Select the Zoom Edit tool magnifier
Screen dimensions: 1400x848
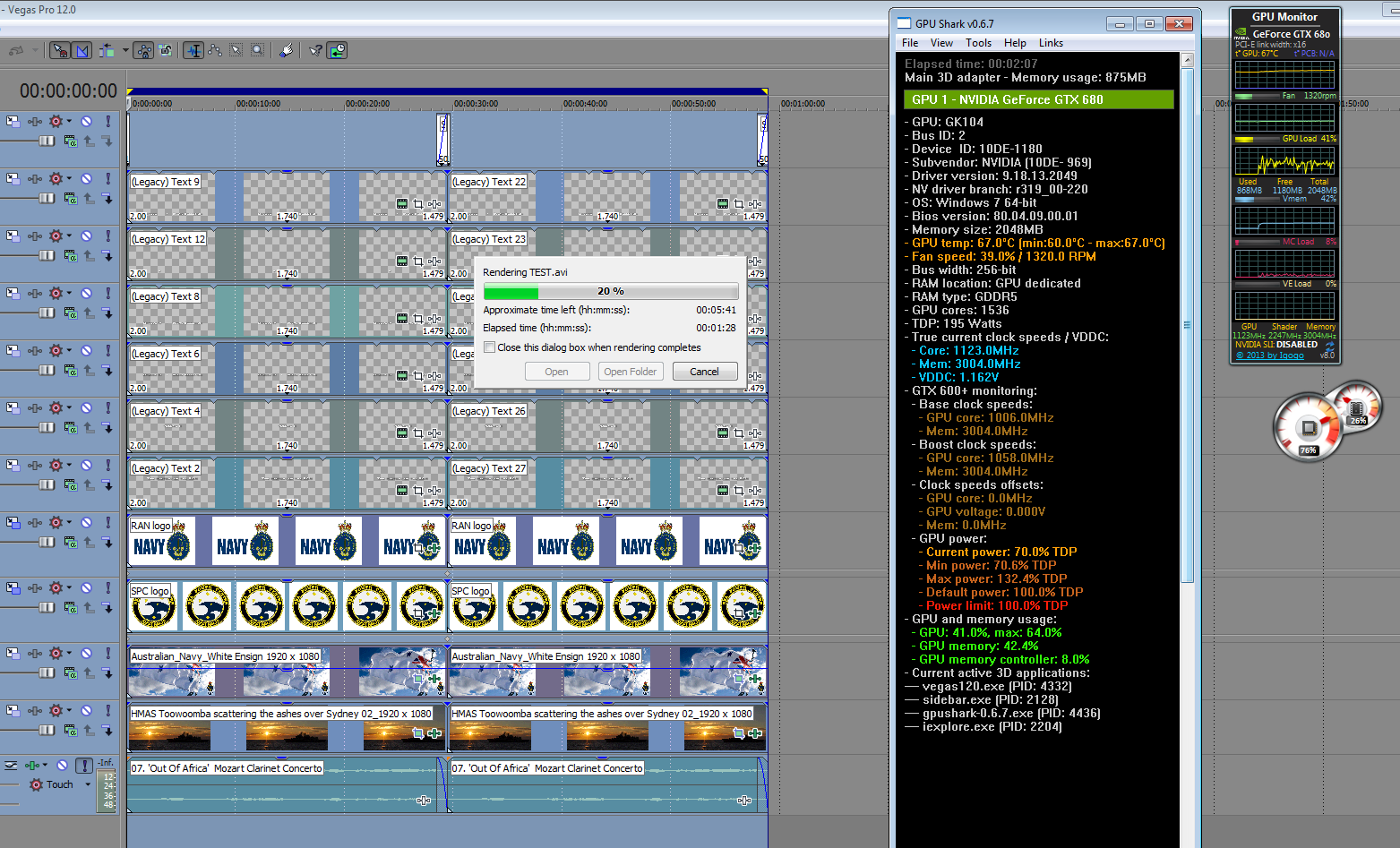(258, 51)
